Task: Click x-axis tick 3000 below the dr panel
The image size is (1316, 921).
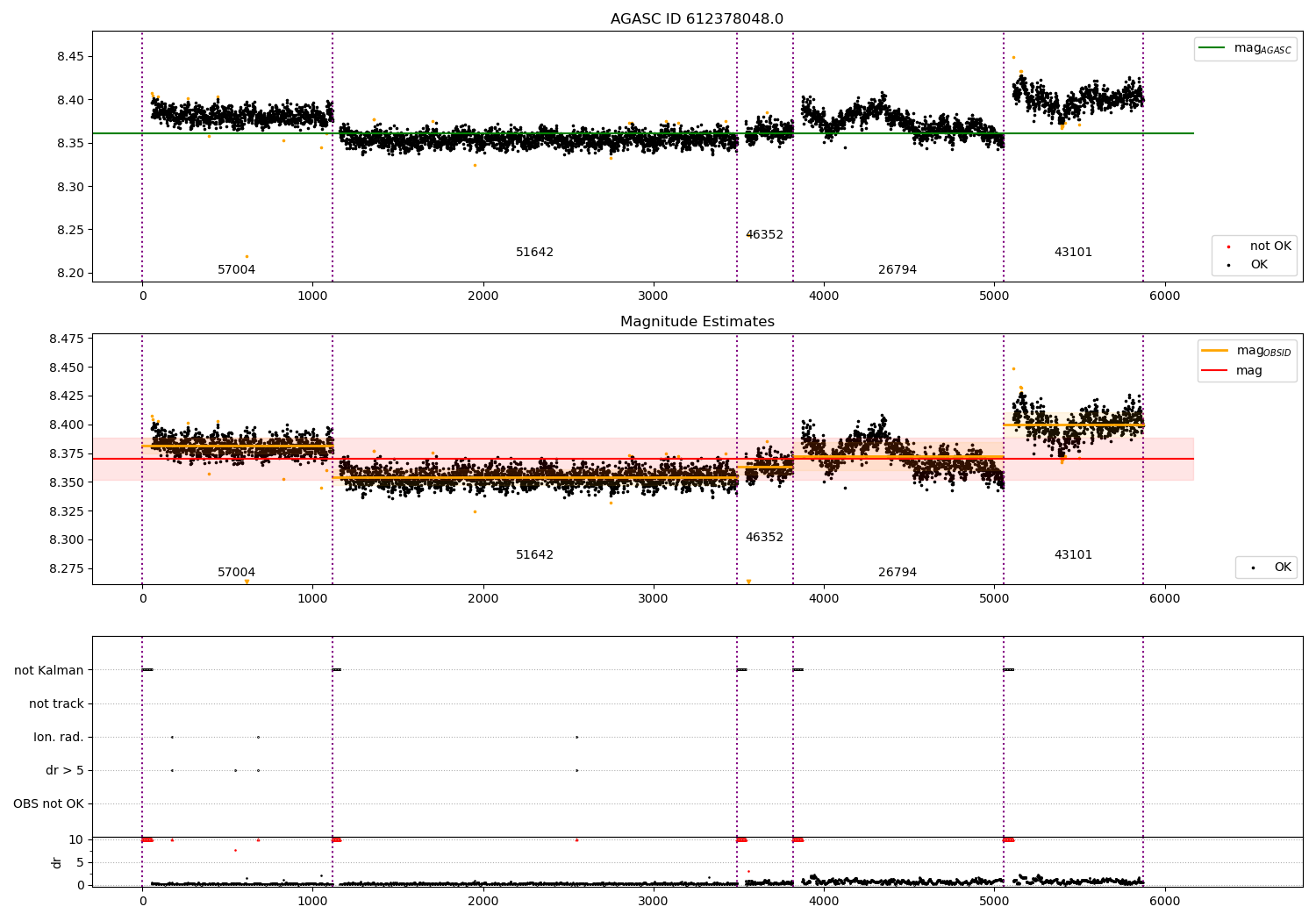Action: coord(654,902)
